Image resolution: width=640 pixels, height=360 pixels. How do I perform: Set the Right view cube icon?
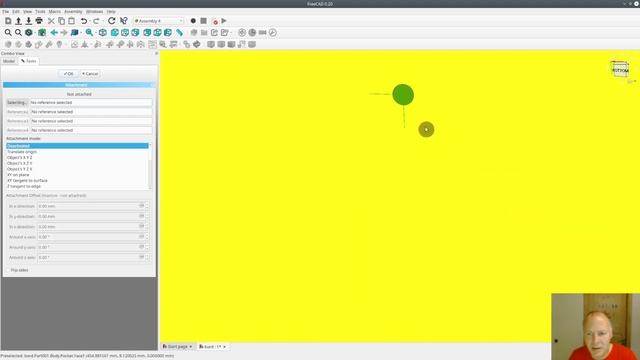tap(136, 33)
